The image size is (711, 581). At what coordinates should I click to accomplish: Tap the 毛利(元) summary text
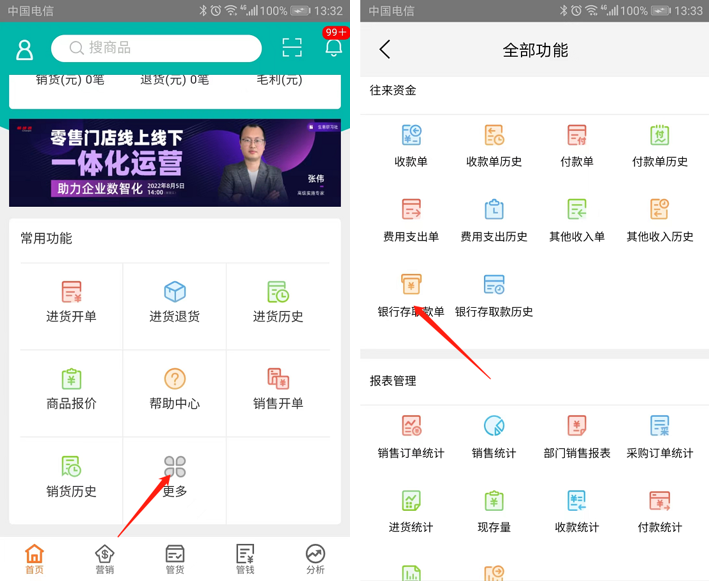coord(279,80)
